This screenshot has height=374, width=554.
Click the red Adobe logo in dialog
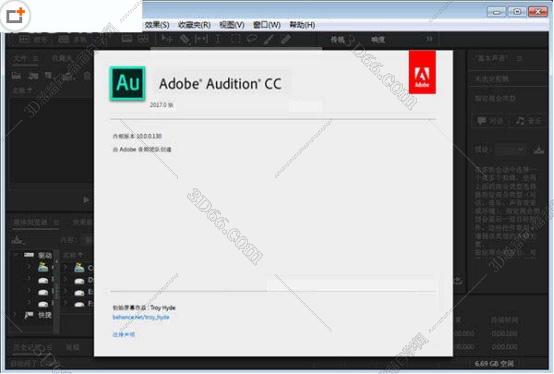pos(422,72)
